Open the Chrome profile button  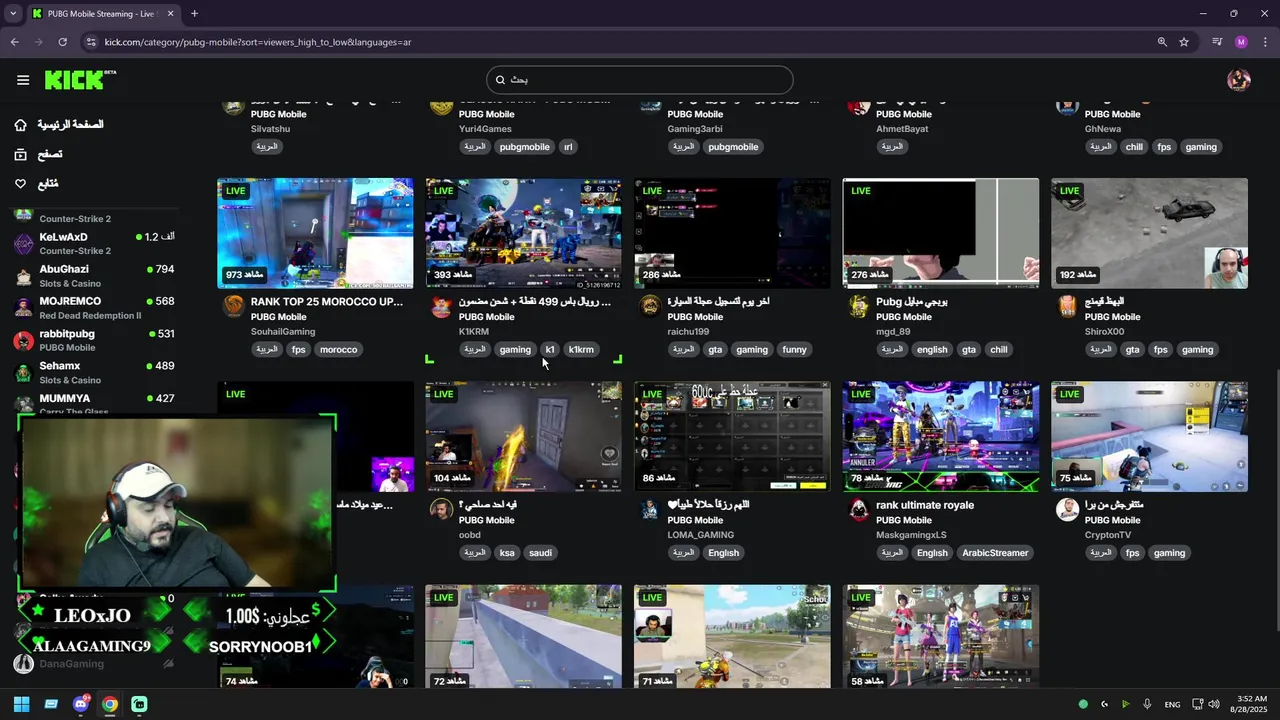click(x=1241, y=42)
